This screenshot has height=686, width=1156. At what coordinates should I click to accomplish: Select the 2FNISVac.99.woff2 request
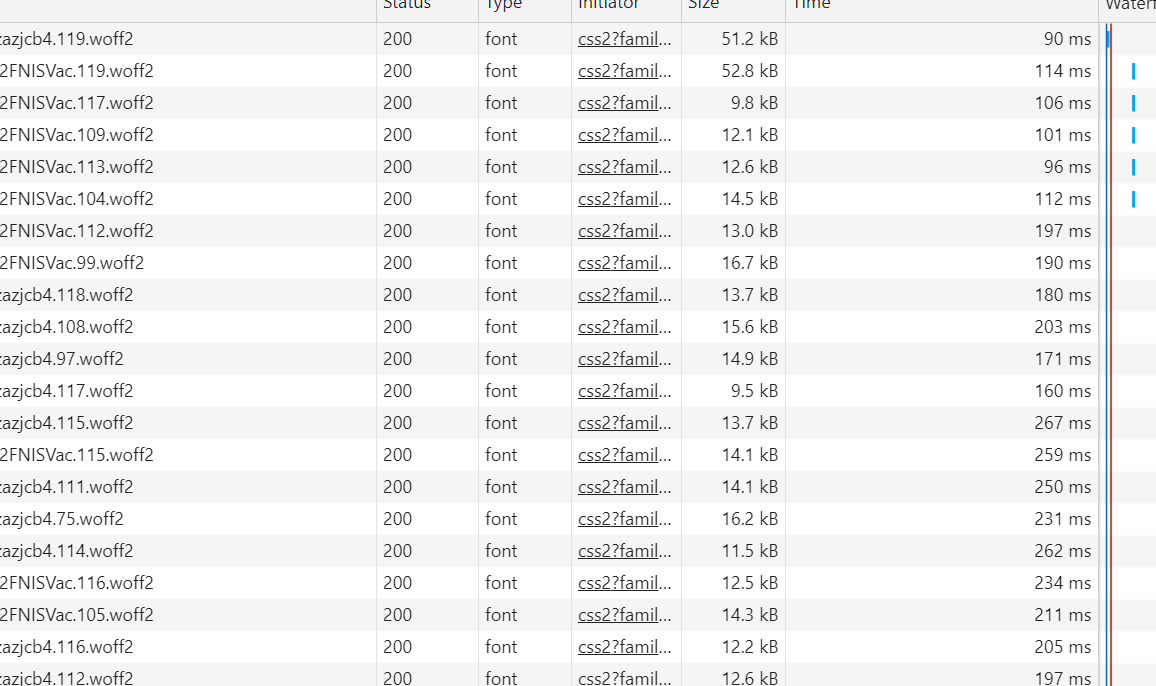pos(72,263)
